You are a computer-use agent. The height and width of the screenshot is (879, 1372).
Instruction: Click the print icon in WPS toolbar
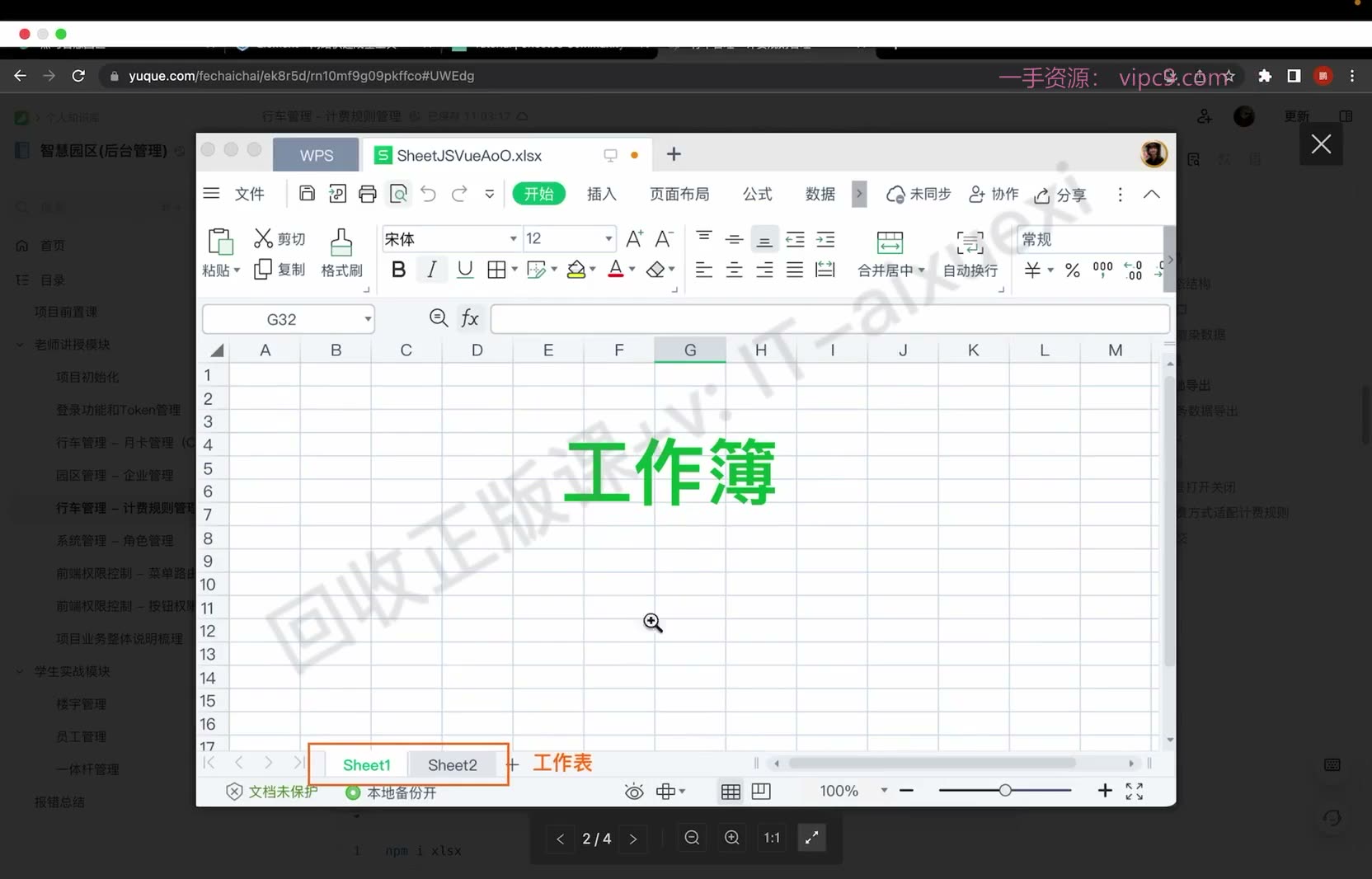click(368, 194)
